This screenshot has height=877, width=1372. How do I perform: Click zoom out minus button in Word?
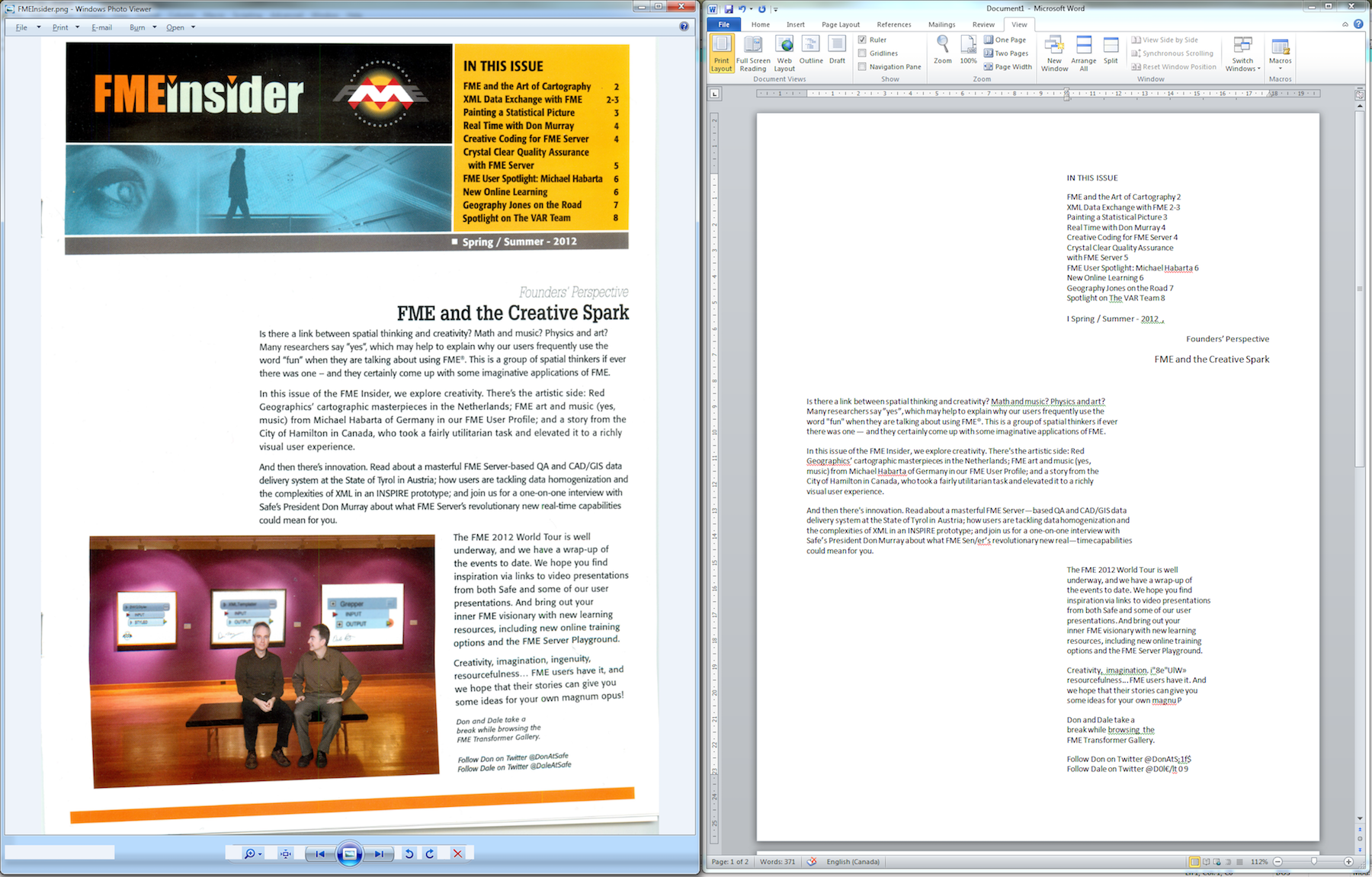(x=1277, y=862)
